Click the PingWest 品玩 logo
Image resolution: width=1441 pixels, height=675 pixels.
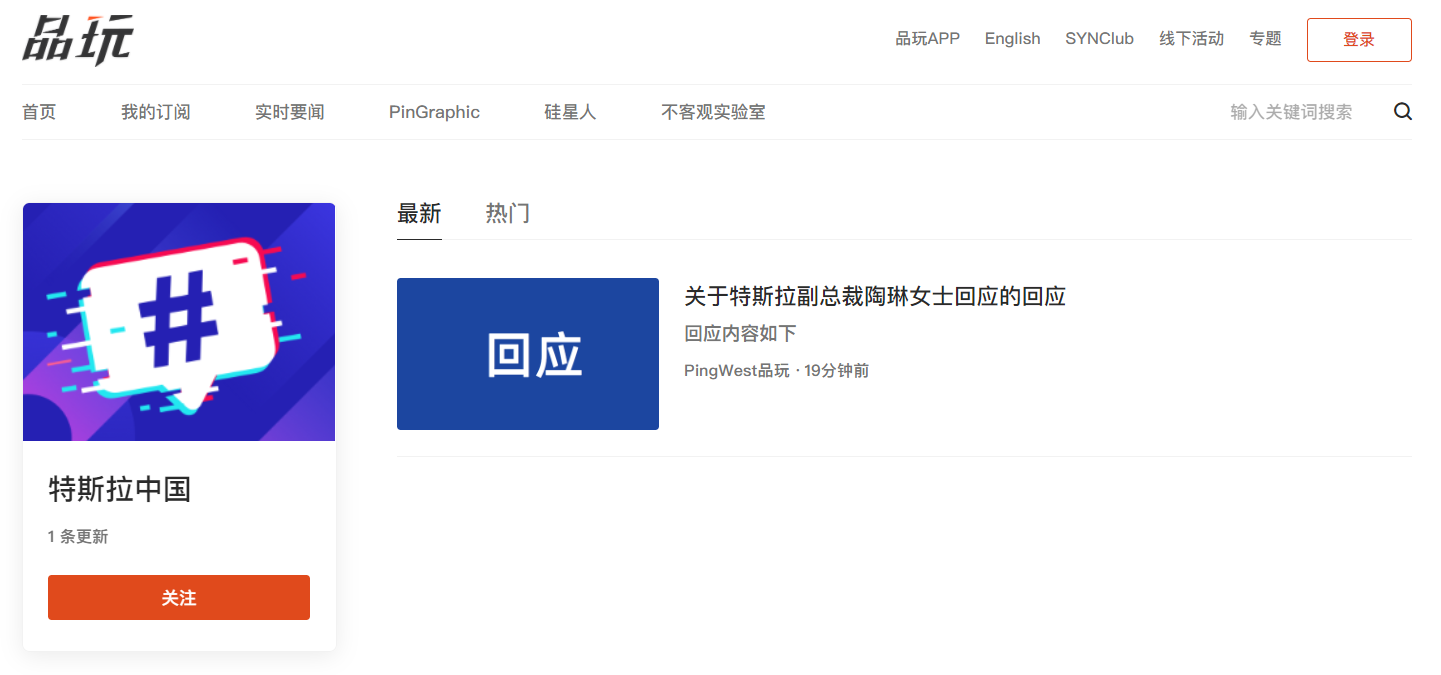(78, 40)
